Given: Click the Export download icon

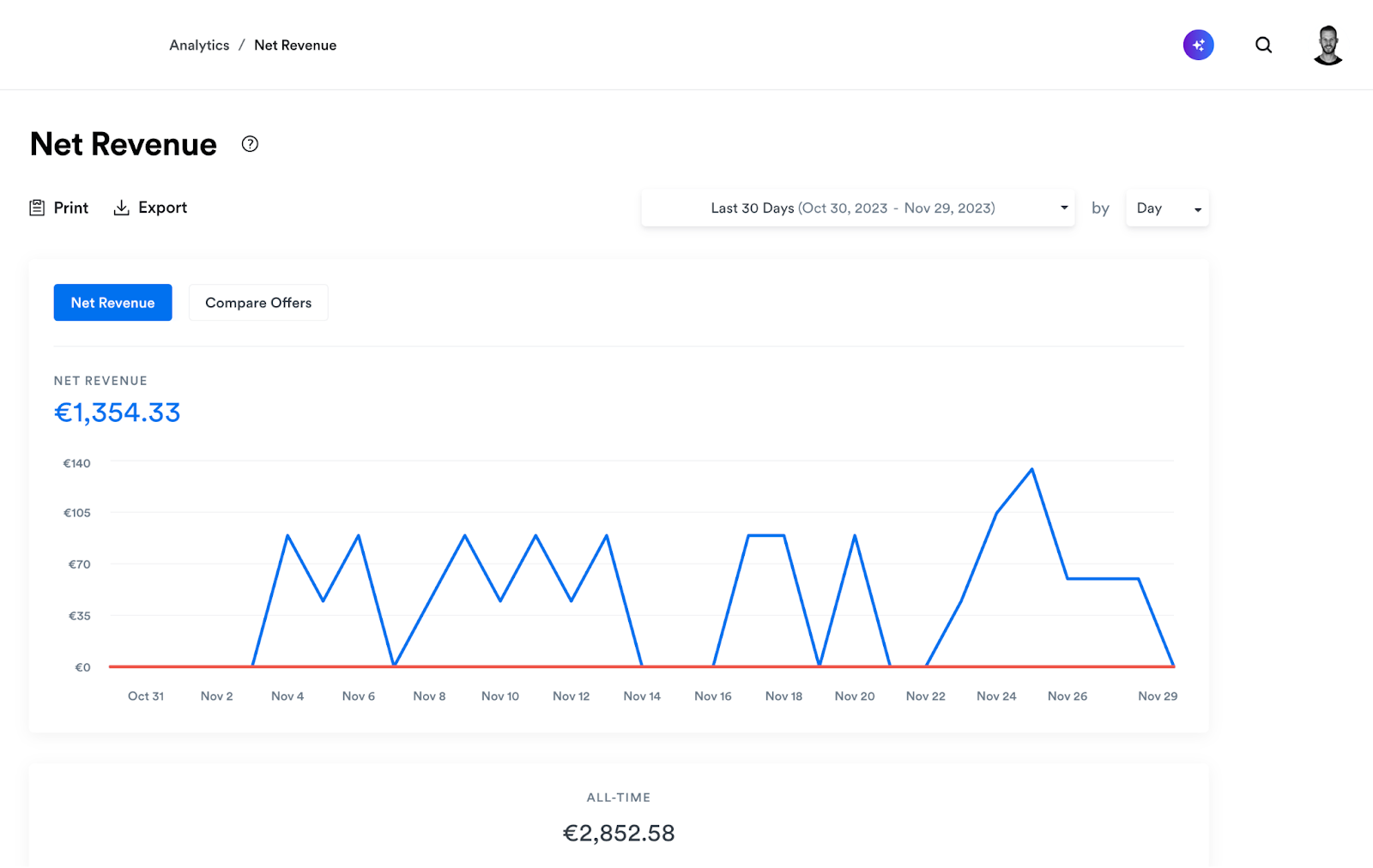Looking at the screenshot, I should tap(122, 208).
